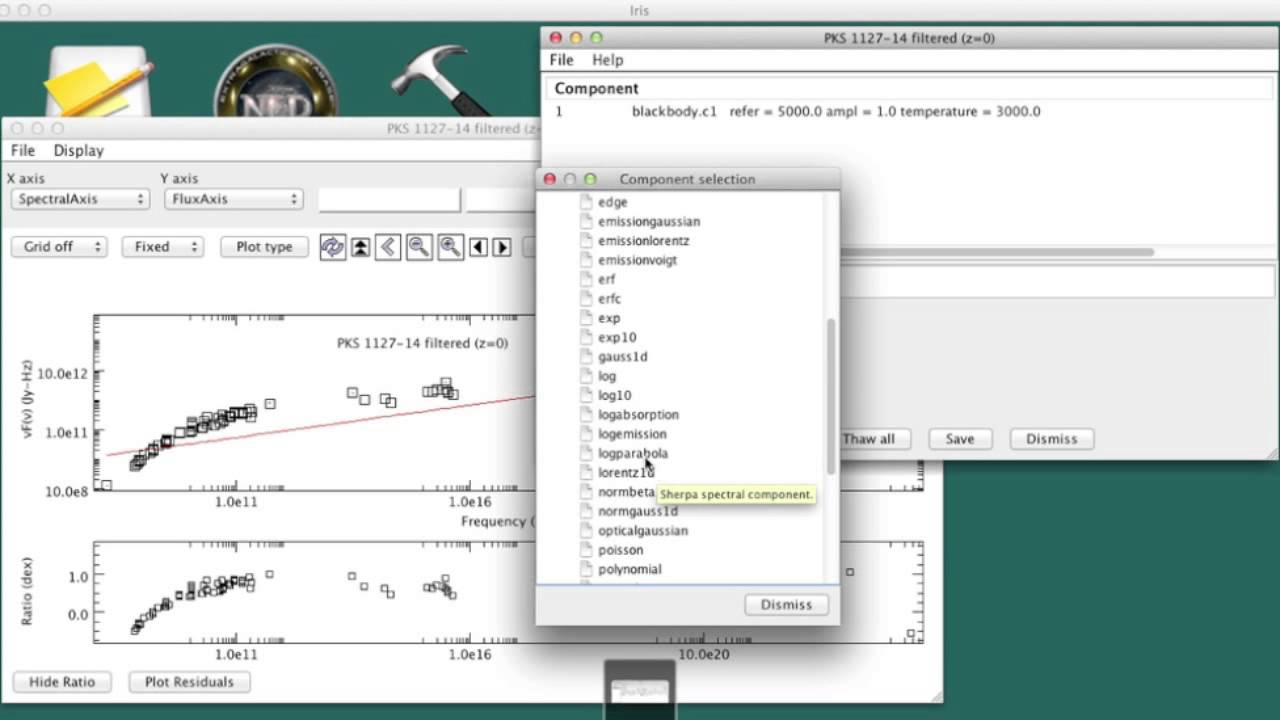Open File menu in plot window
Image resolution: width=1280 pixels, height=720 pixels.
[x=23, y=151]
